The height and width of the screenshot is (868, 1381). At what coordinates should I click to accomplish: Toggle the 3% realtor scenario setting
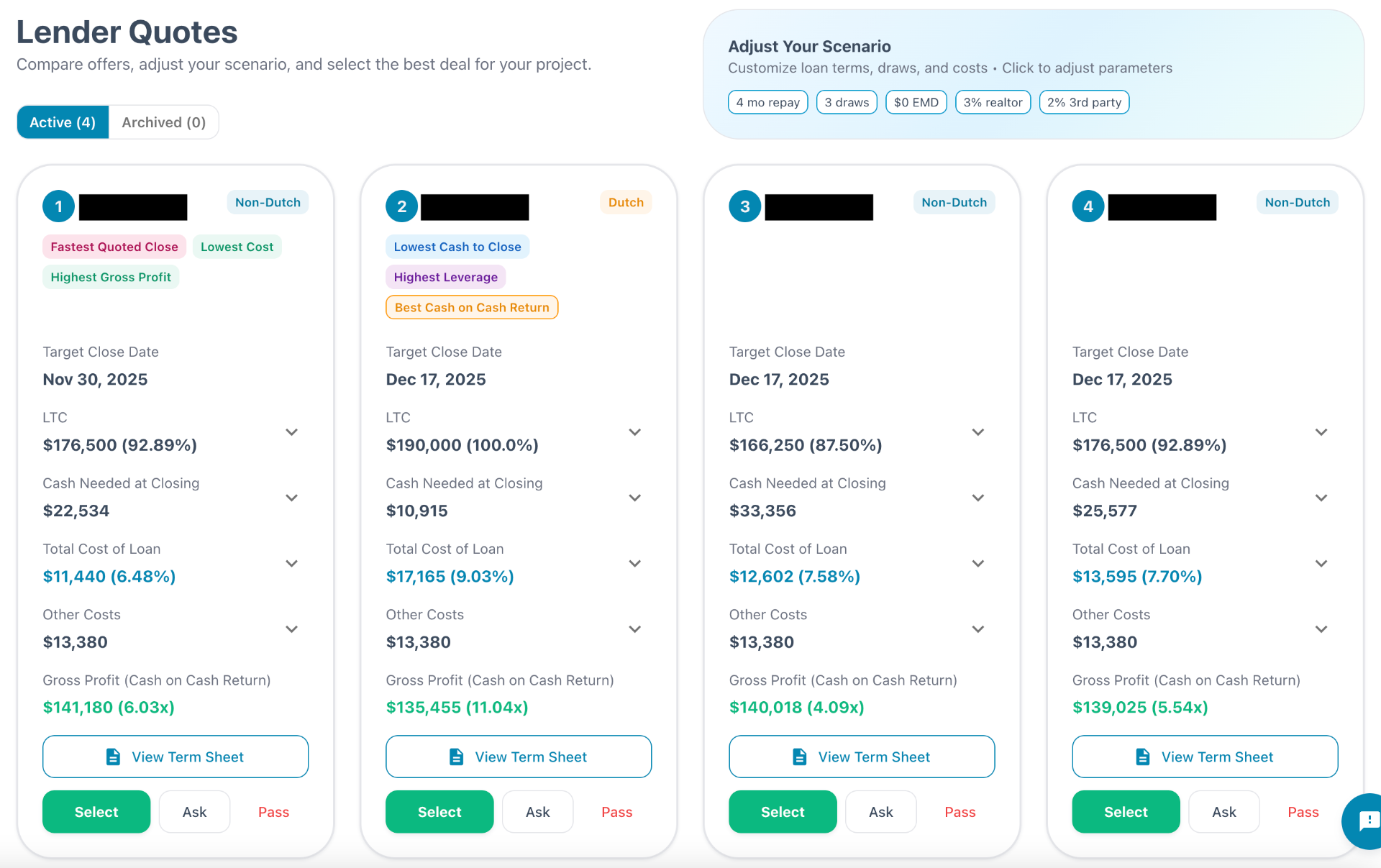(x=993, y=101)
